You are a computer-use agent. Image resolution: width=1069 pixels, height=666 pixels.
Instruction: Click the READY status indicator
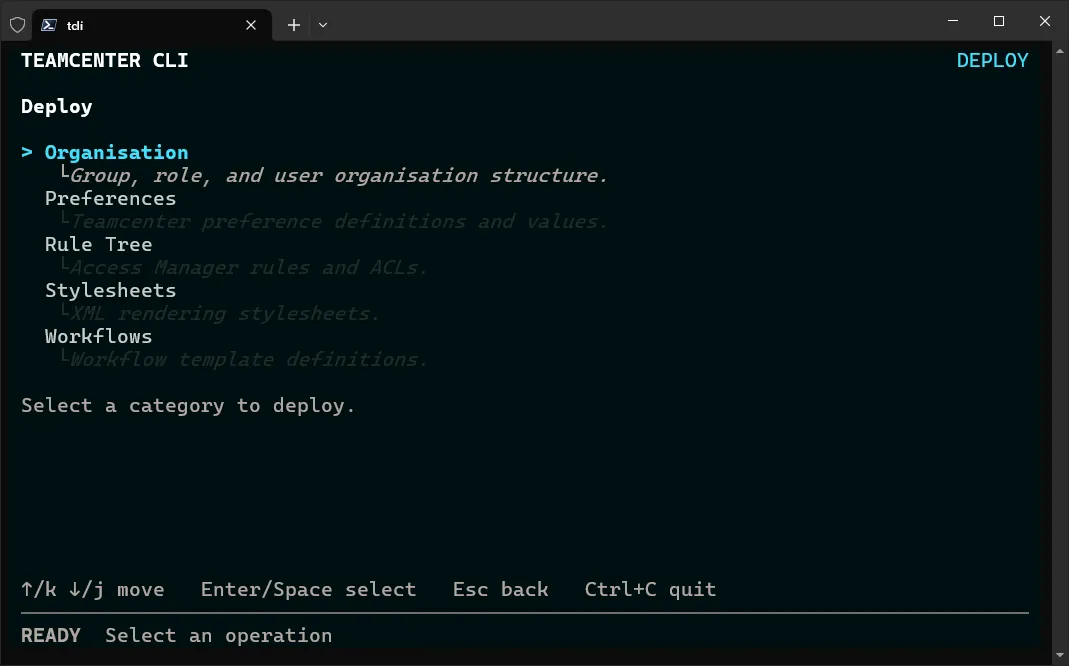pyautogui.click(x=51, y=635)
